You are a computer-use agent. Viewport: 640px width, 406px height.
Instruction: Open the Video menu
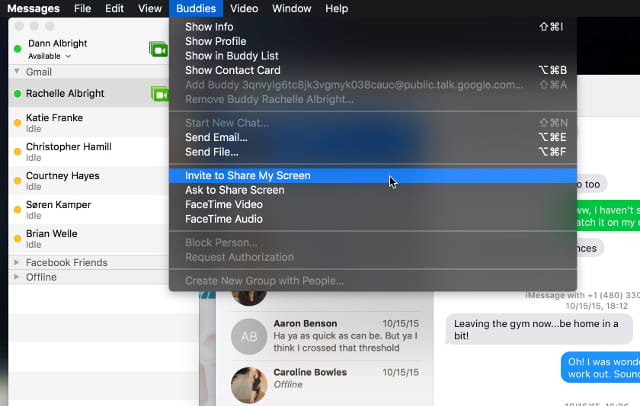(244, 8)
